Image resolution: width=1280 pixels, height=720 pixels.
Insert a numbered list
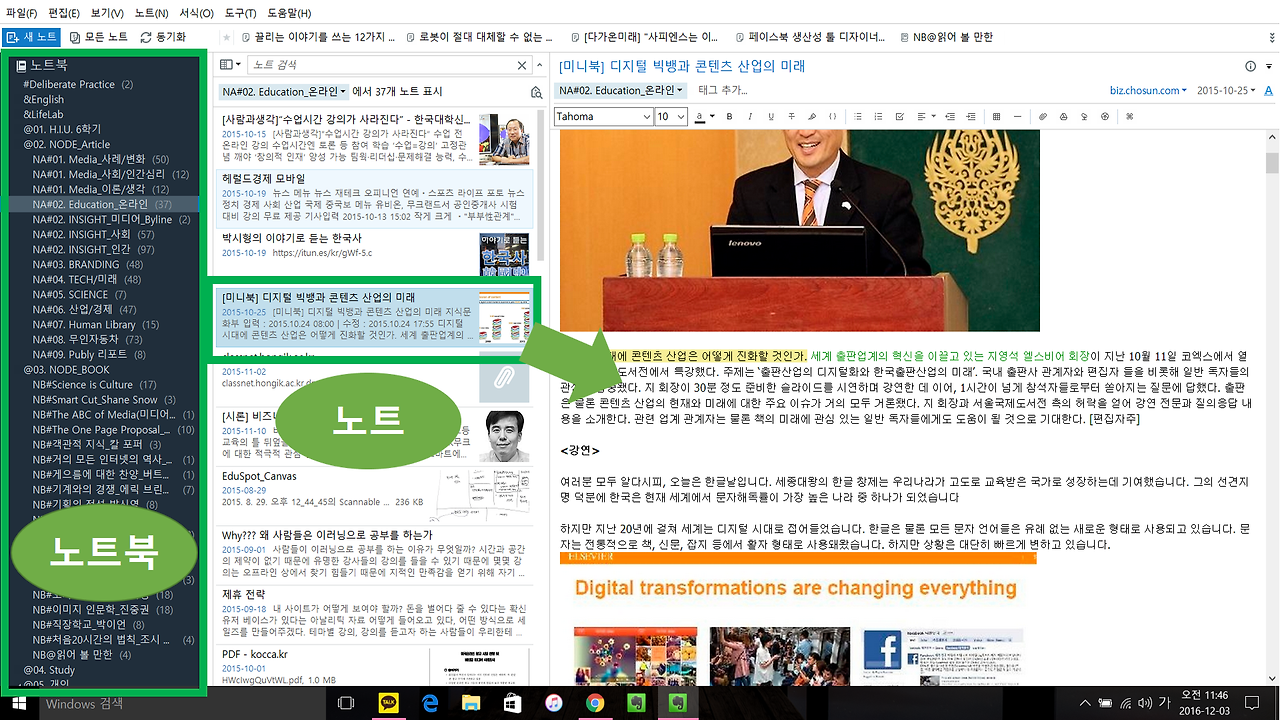[879, 117]
